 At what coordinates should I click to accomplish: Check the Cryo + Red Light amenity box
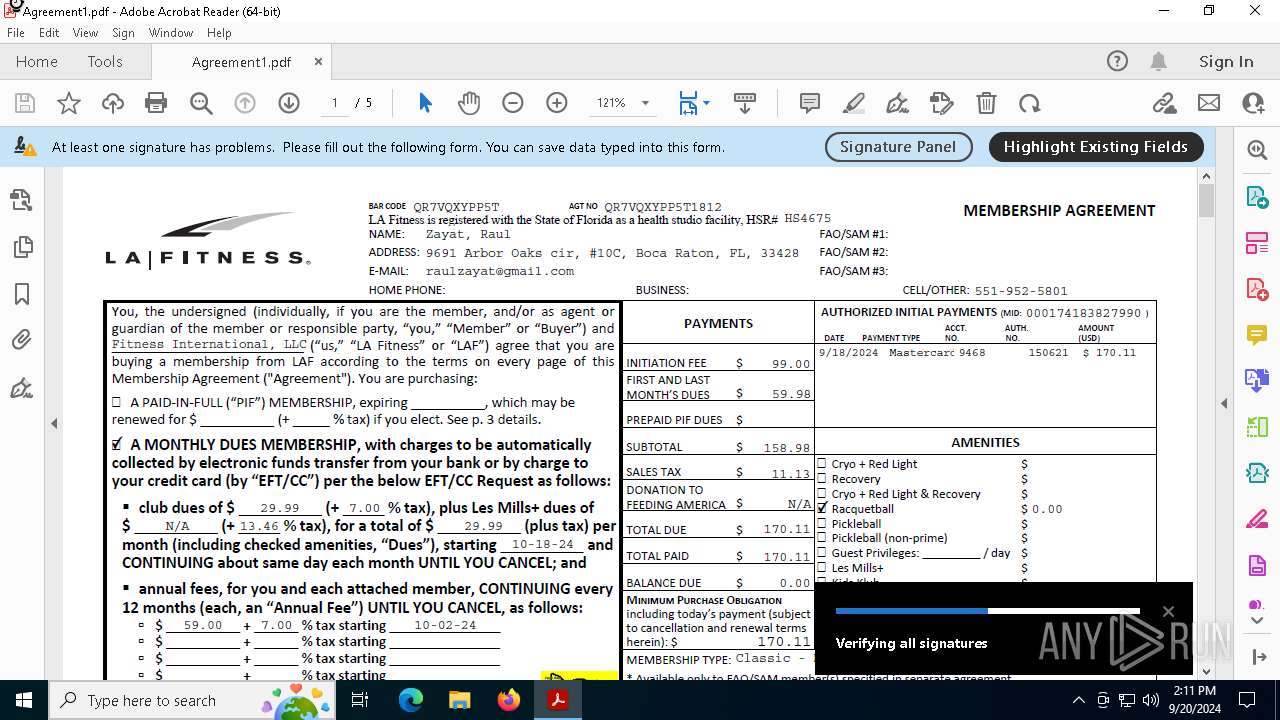point(822,464)
